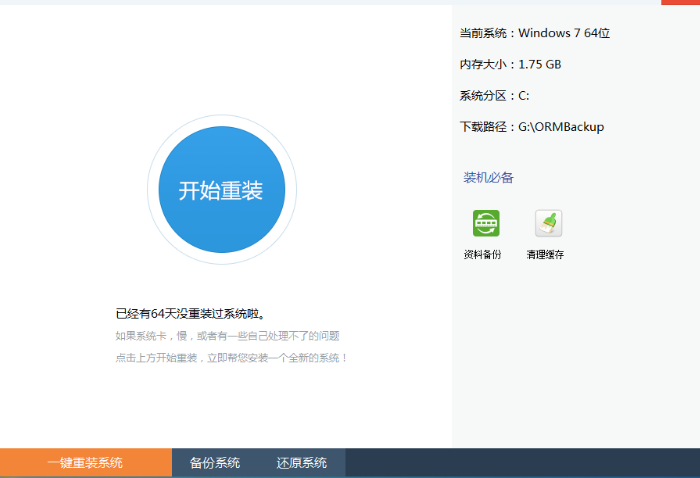The image size is (700, 478).
Task: Select the 清理缓存 text label
Action: pyautogui.click(x=545, y=255)
